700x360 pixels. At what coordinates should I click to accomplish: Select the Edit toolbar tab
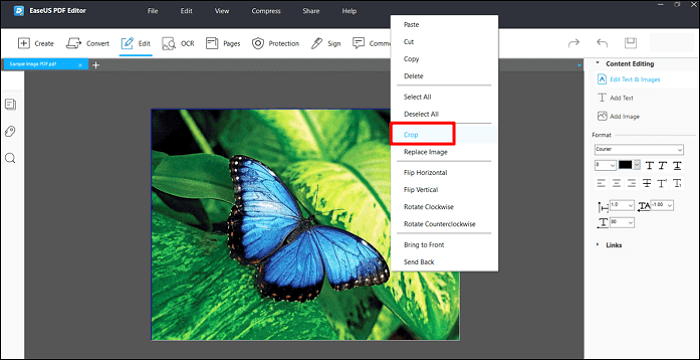click(136, 43)
